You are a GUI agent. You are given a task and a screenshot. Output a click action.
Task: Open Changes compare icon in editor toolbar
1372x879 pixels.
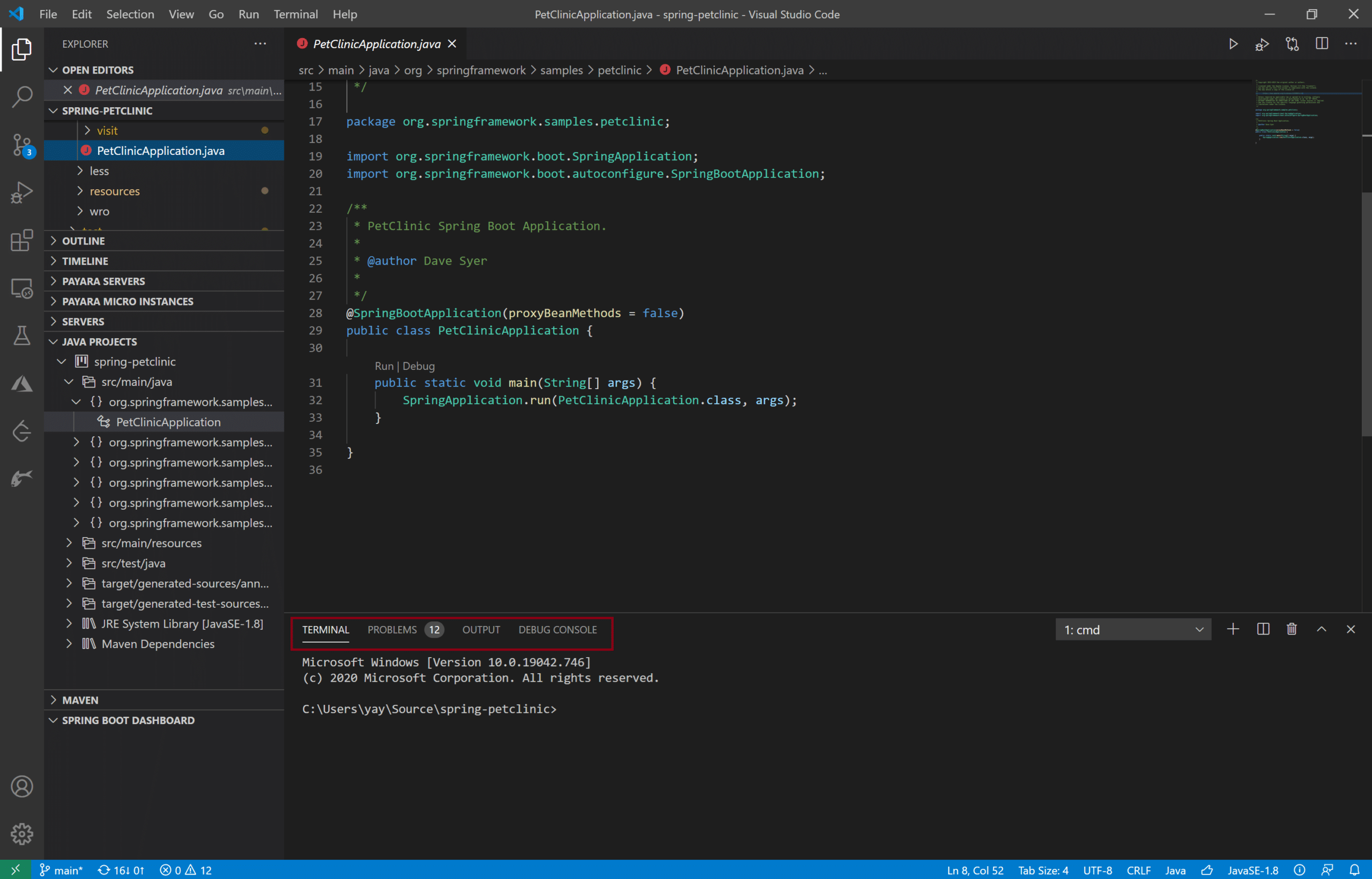coord(1292,44)
